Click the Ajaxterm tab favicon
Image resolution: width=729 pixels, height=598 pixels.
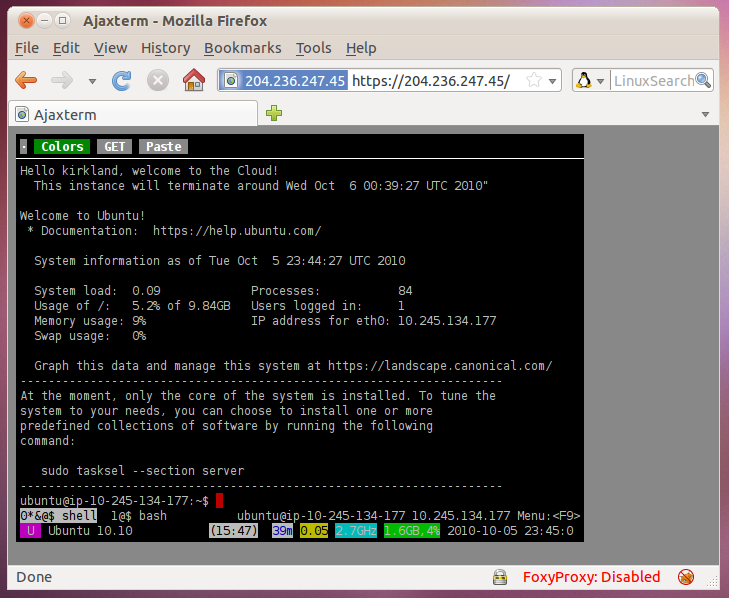[x=22, y=114]
